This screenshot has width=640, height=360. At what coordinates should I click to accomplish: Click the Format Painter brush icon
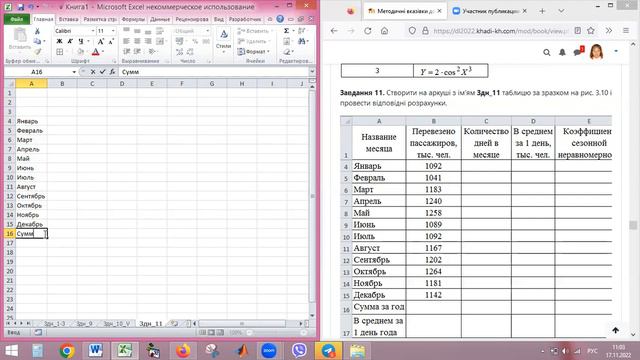[38, 51]
